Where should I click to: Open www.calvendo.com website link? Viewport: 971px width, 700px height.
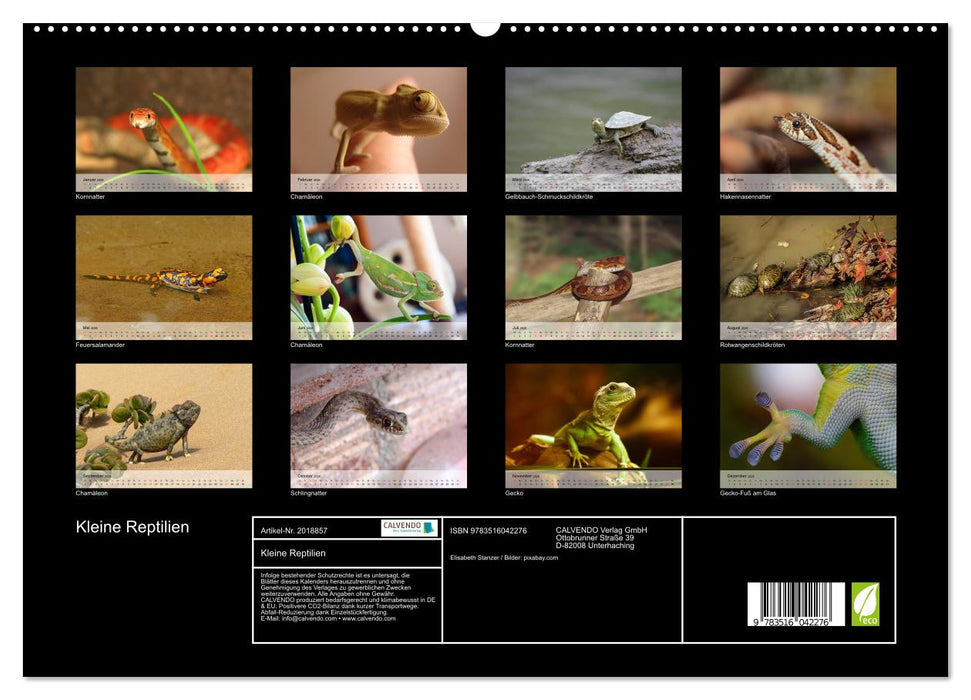tap(368, 619)
